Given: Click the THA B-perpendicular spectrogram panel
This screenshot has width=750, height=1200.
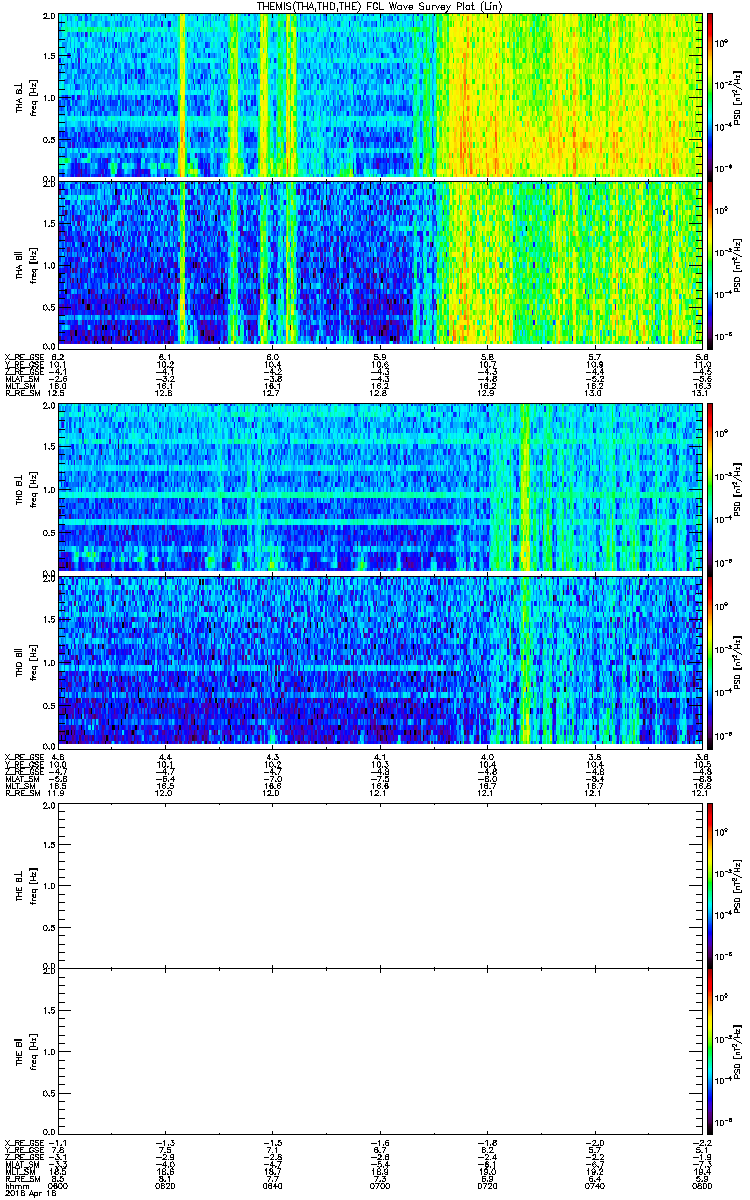Looking at the screenshot, I should 380,96.
